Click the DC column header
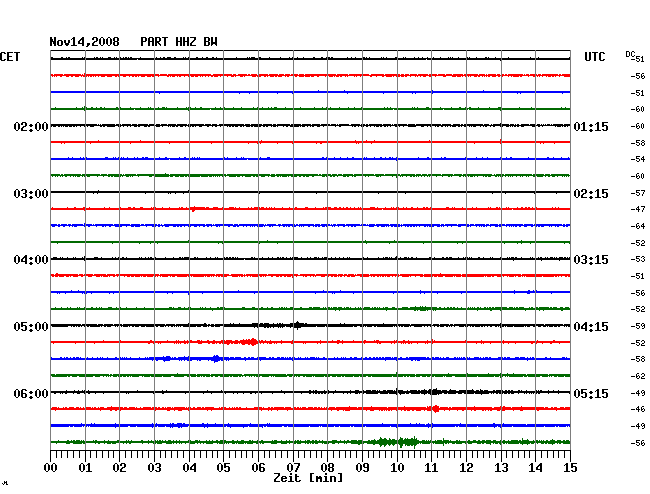650x494 pixels. [630, 54]
